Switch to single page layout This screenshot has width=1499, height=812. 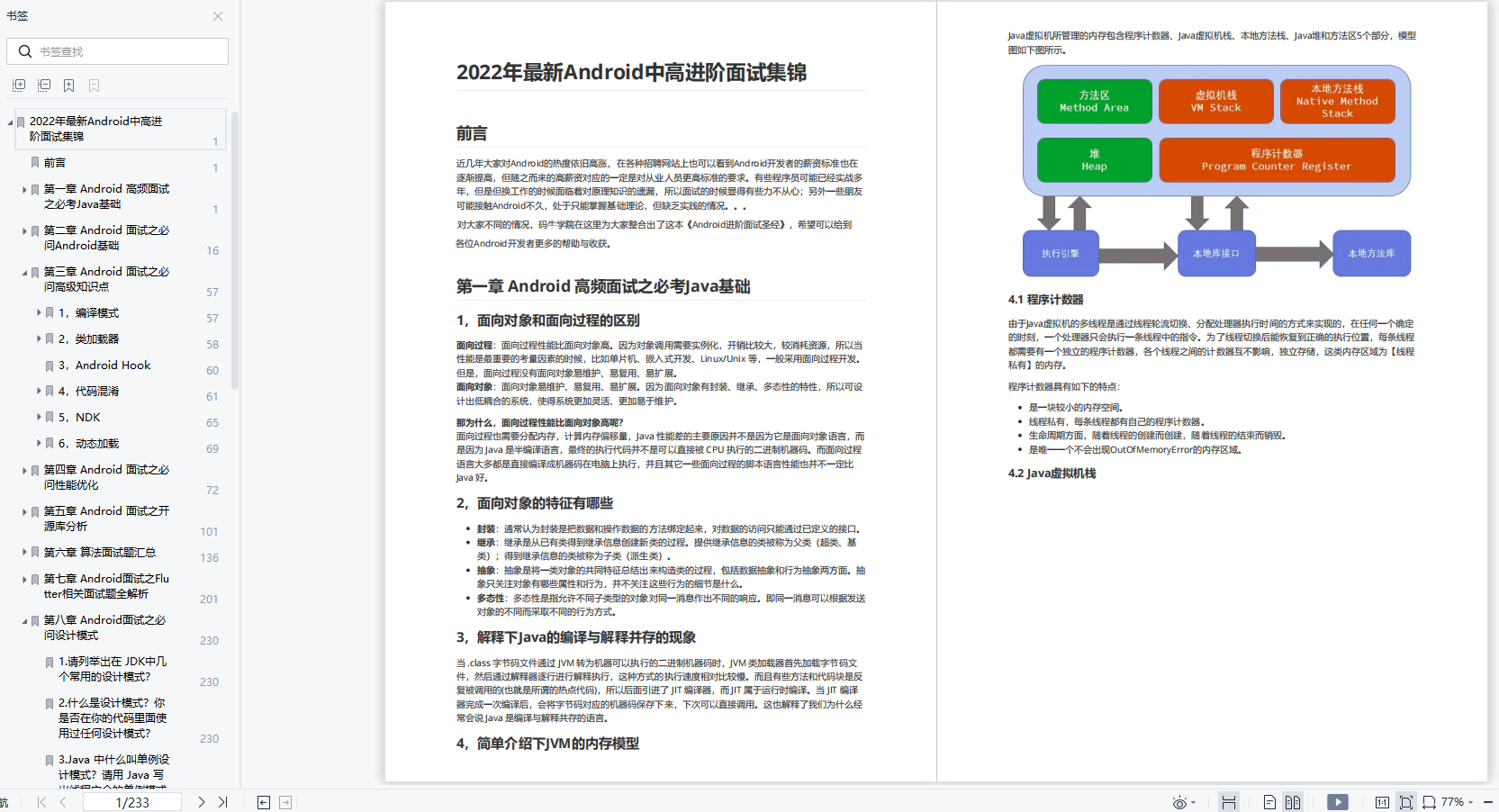coord(1269,802)
